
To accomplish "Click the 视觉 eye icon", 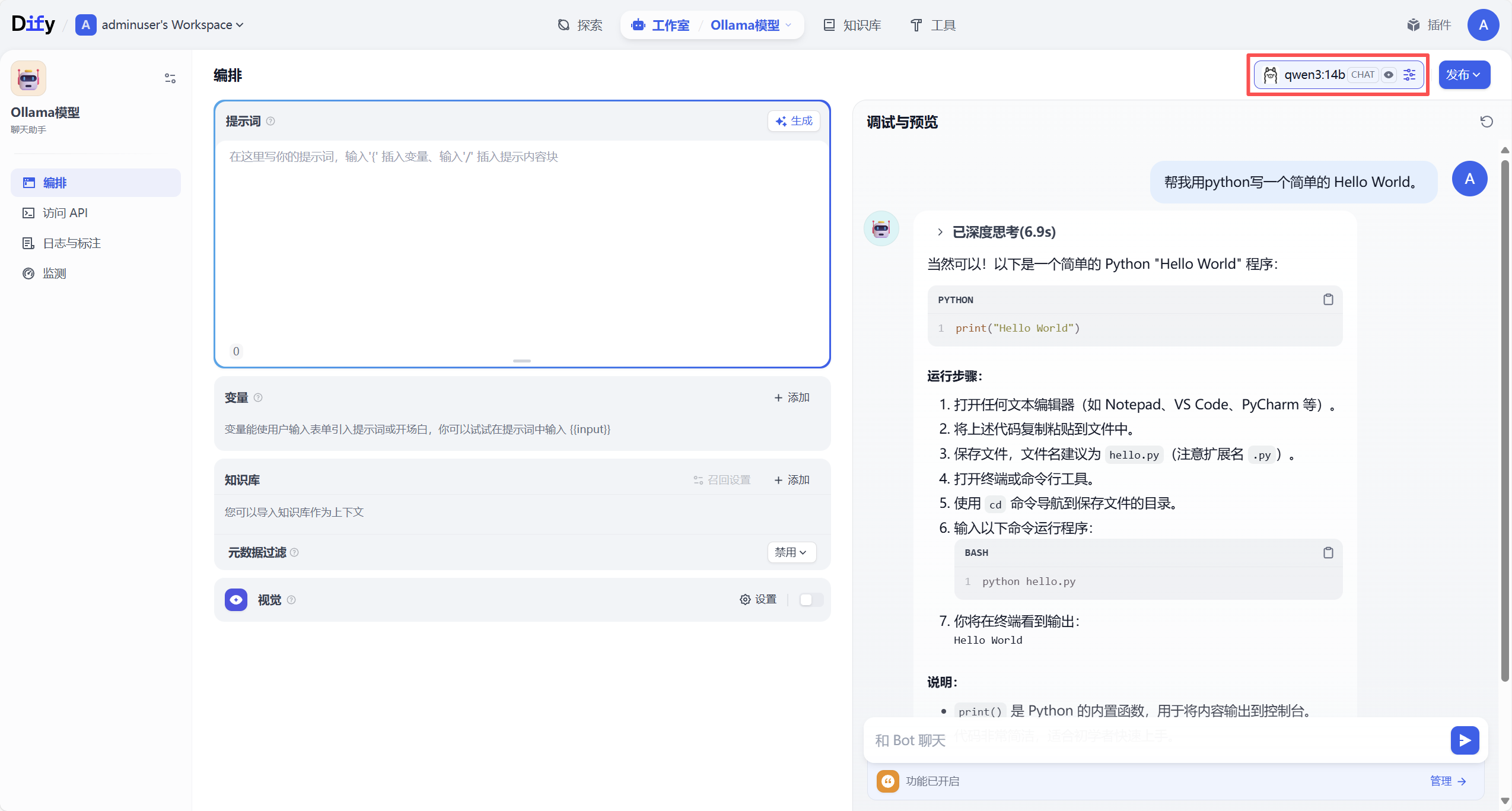I will click(236, 600).
